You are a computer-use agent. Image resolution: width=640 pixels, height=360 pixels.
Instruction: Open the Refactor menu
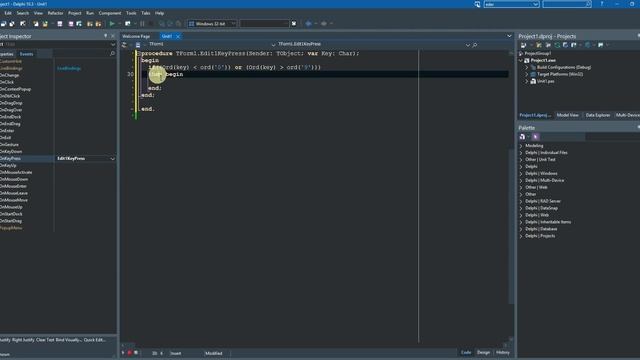55,13
